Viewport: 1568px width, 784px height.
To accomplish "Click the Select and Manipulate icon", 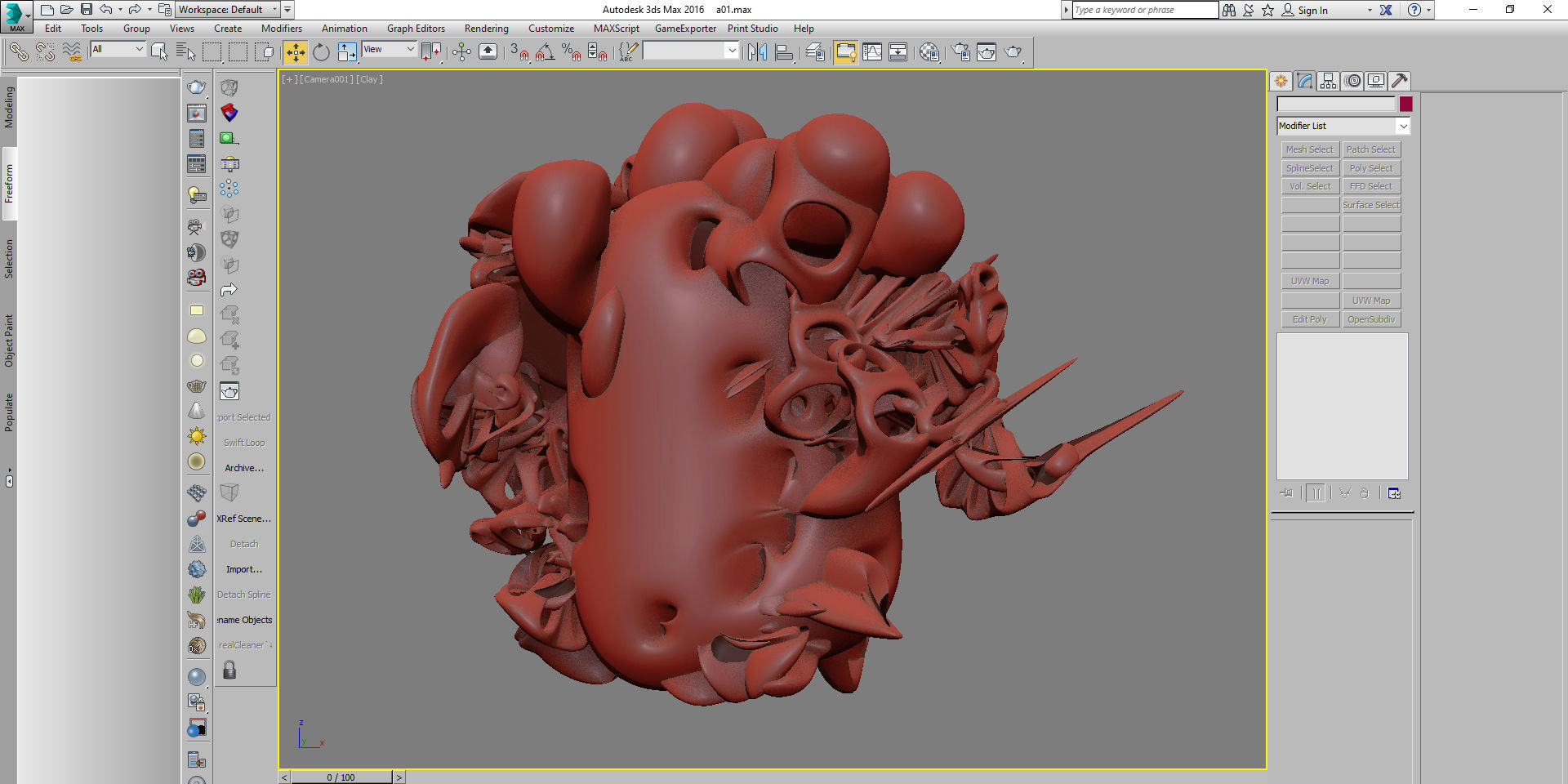I will (461, 52).
